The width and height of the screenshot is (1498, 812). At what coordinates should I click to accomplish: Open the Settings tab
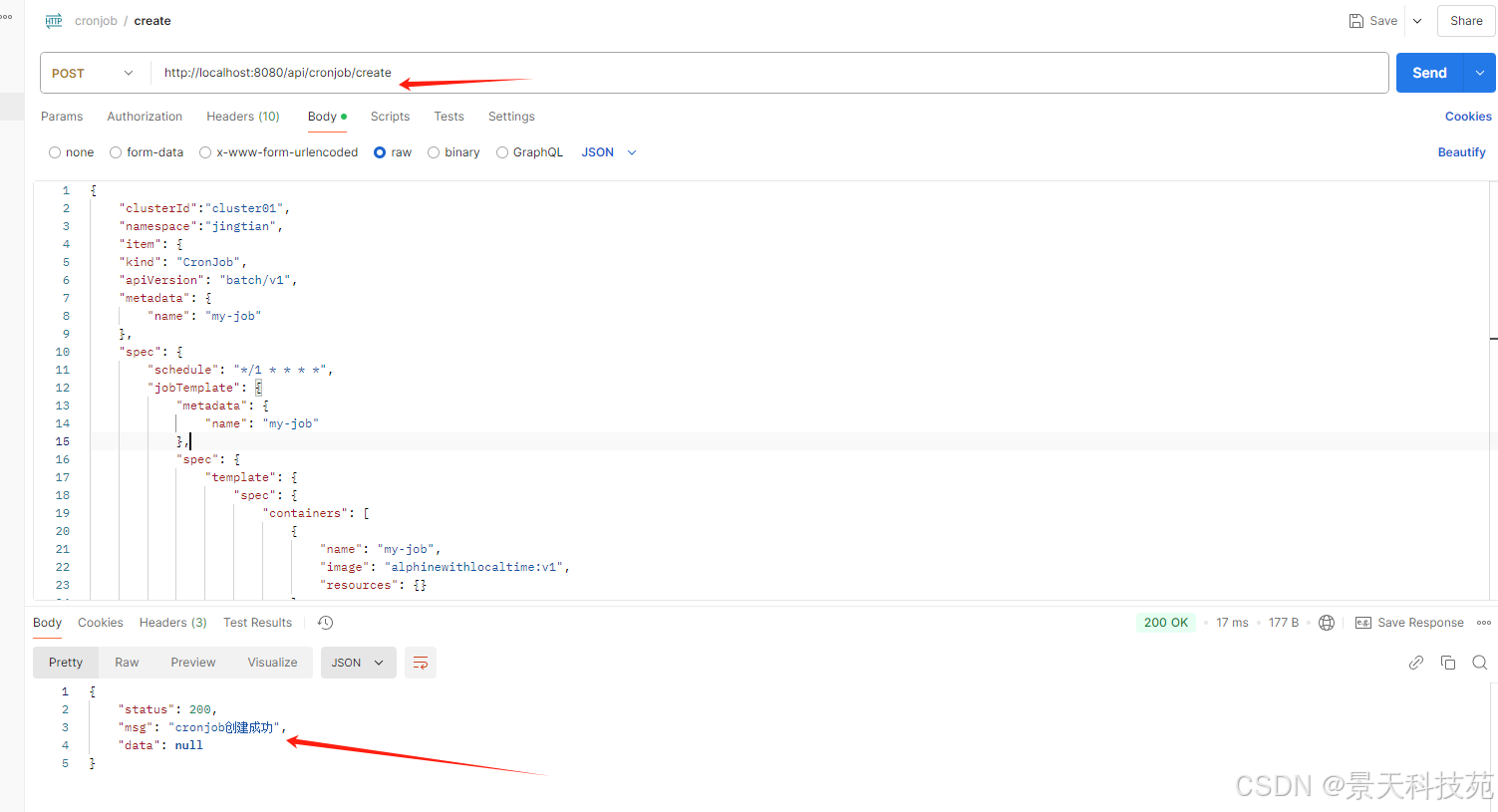(511, 117)
